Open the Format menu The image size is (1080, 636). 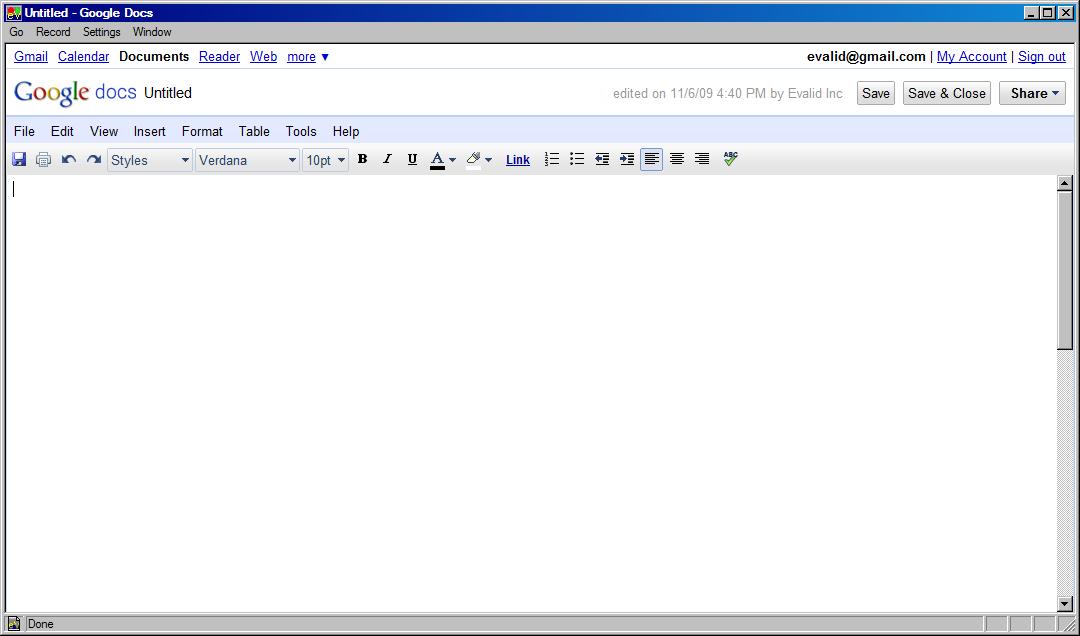pyautogui.click(x=202, y=131)
